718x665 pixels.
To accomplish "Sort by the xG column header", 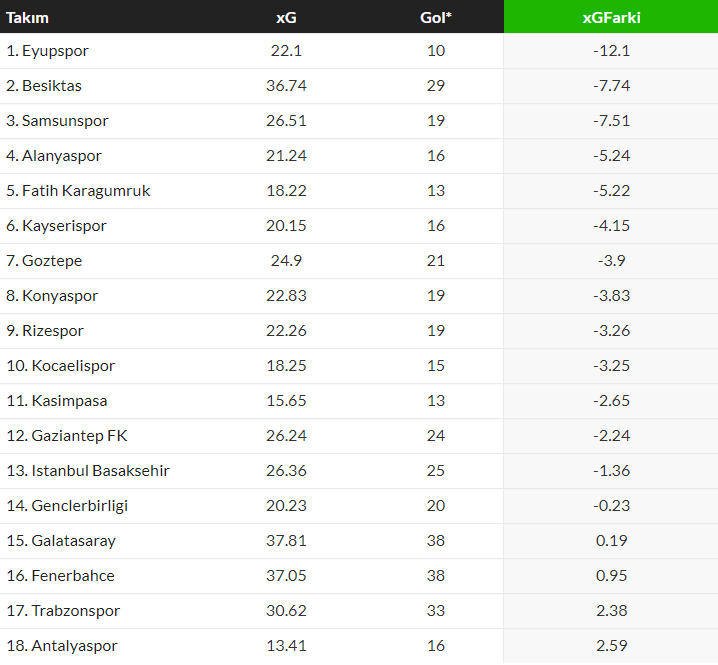I will [x=286, y=17].
